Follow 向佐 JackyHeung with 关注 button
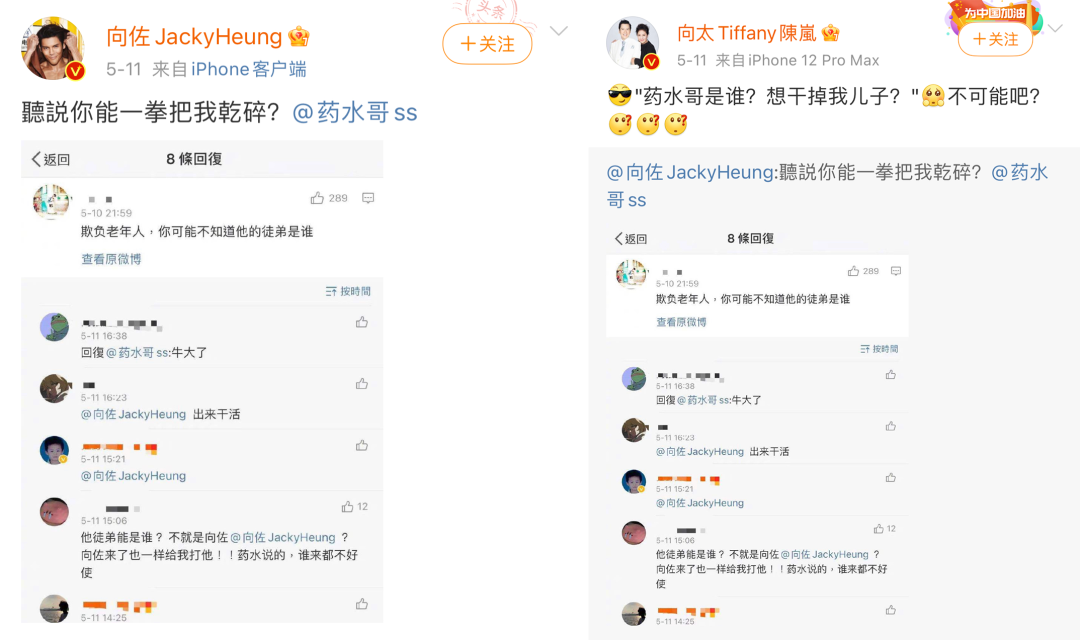 [x=488, y=44]
